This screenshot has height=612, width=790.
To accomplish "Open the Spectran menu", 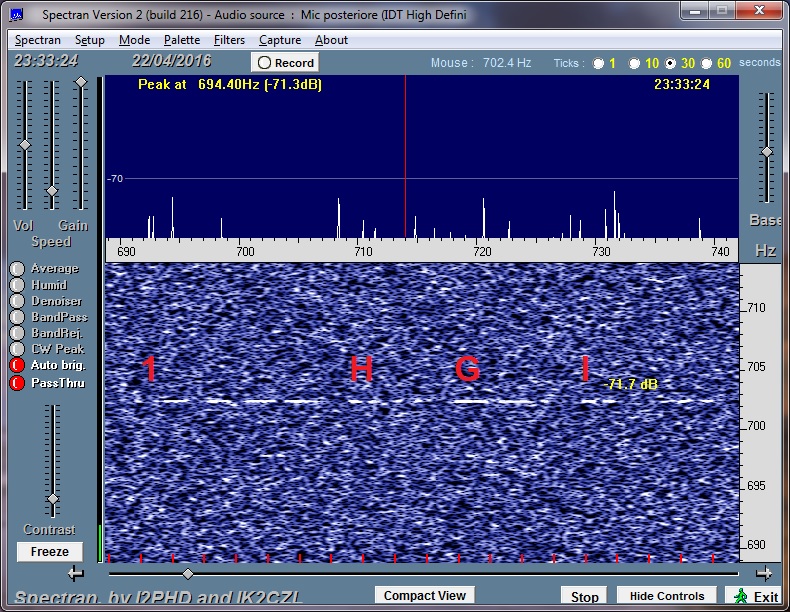I will (x=37, y=40).
